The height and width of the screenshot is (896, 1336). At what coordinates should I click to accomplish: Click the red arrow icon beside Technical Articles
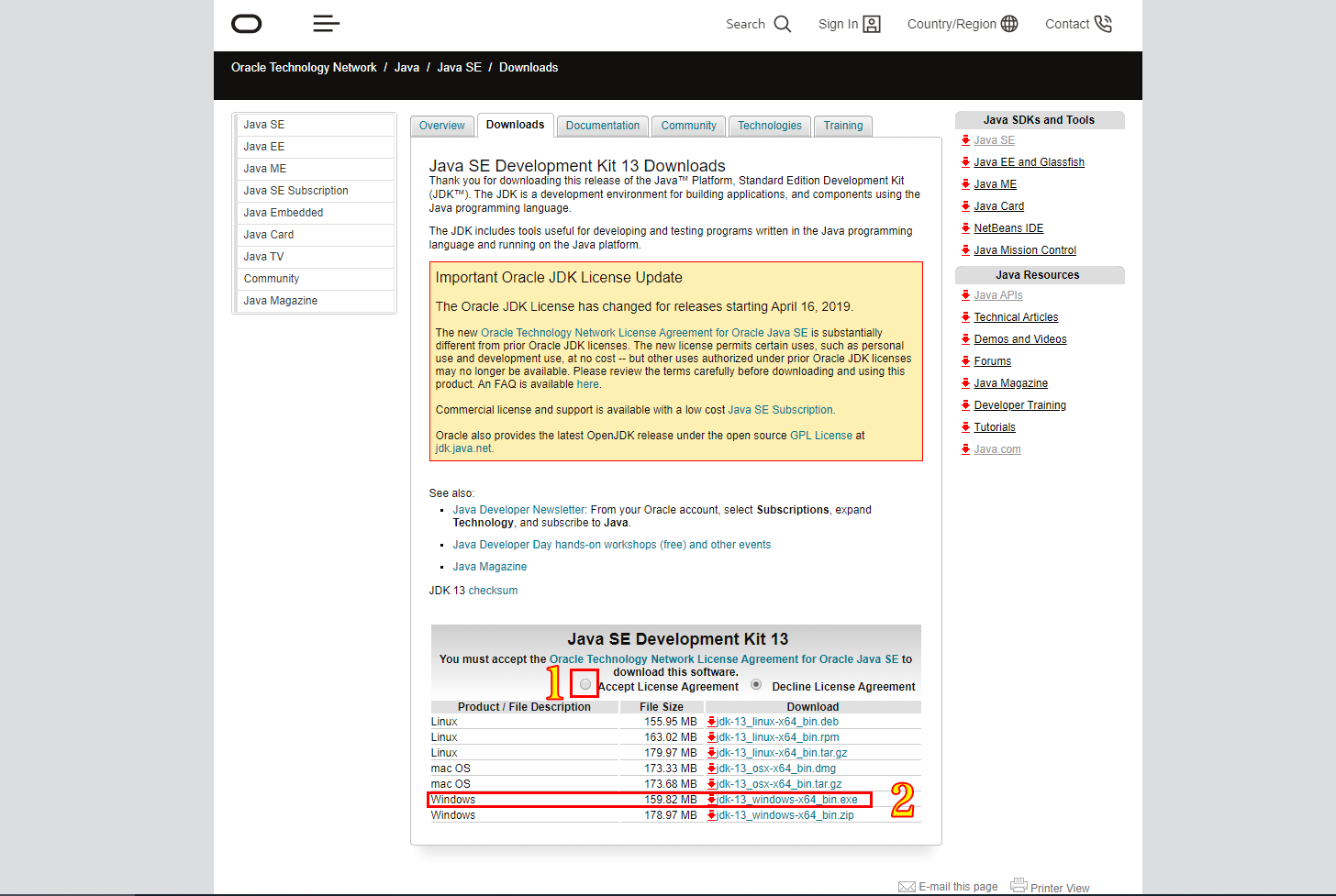click(x=965, y=317)
